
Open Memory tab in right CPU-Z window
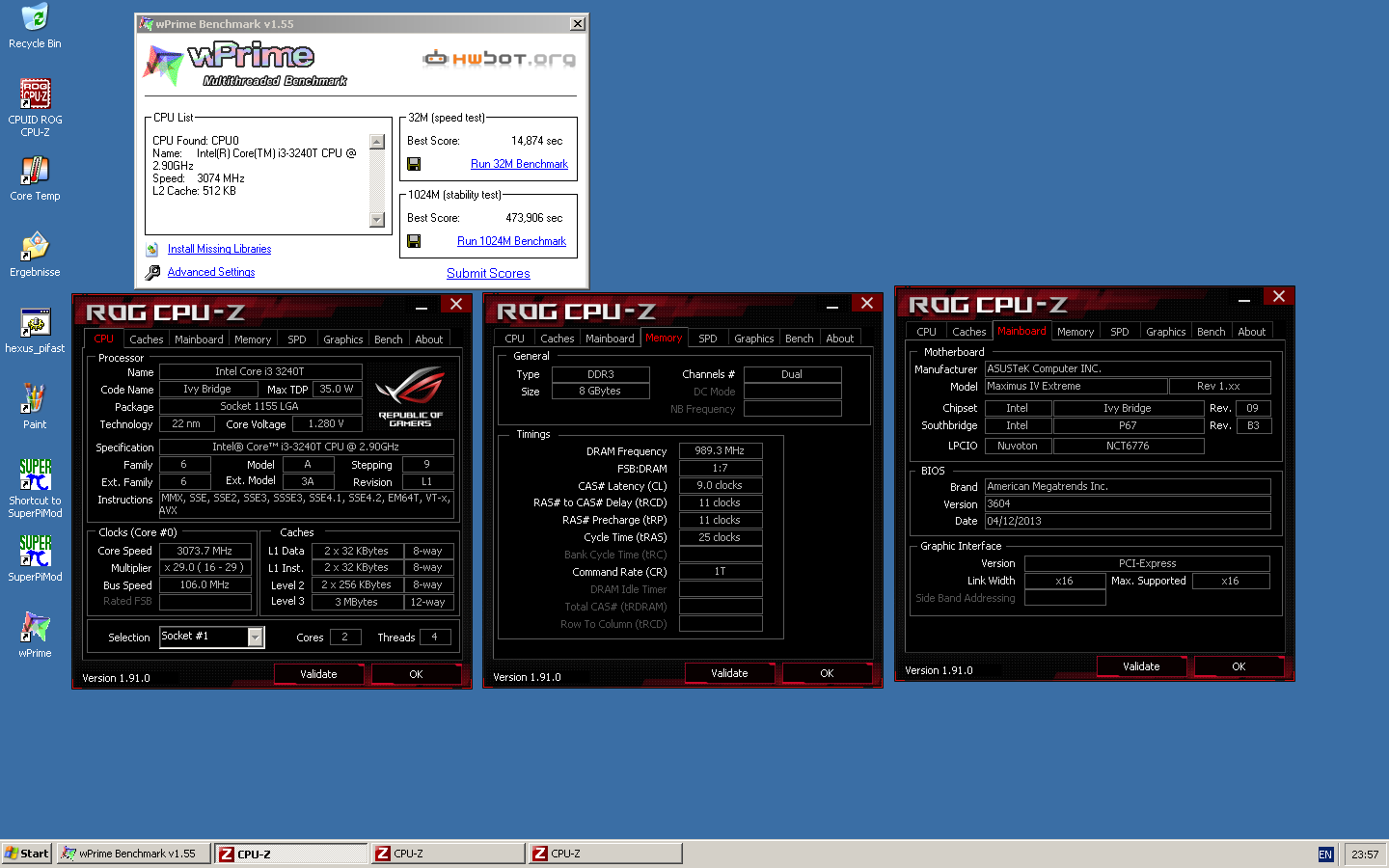1076,332
